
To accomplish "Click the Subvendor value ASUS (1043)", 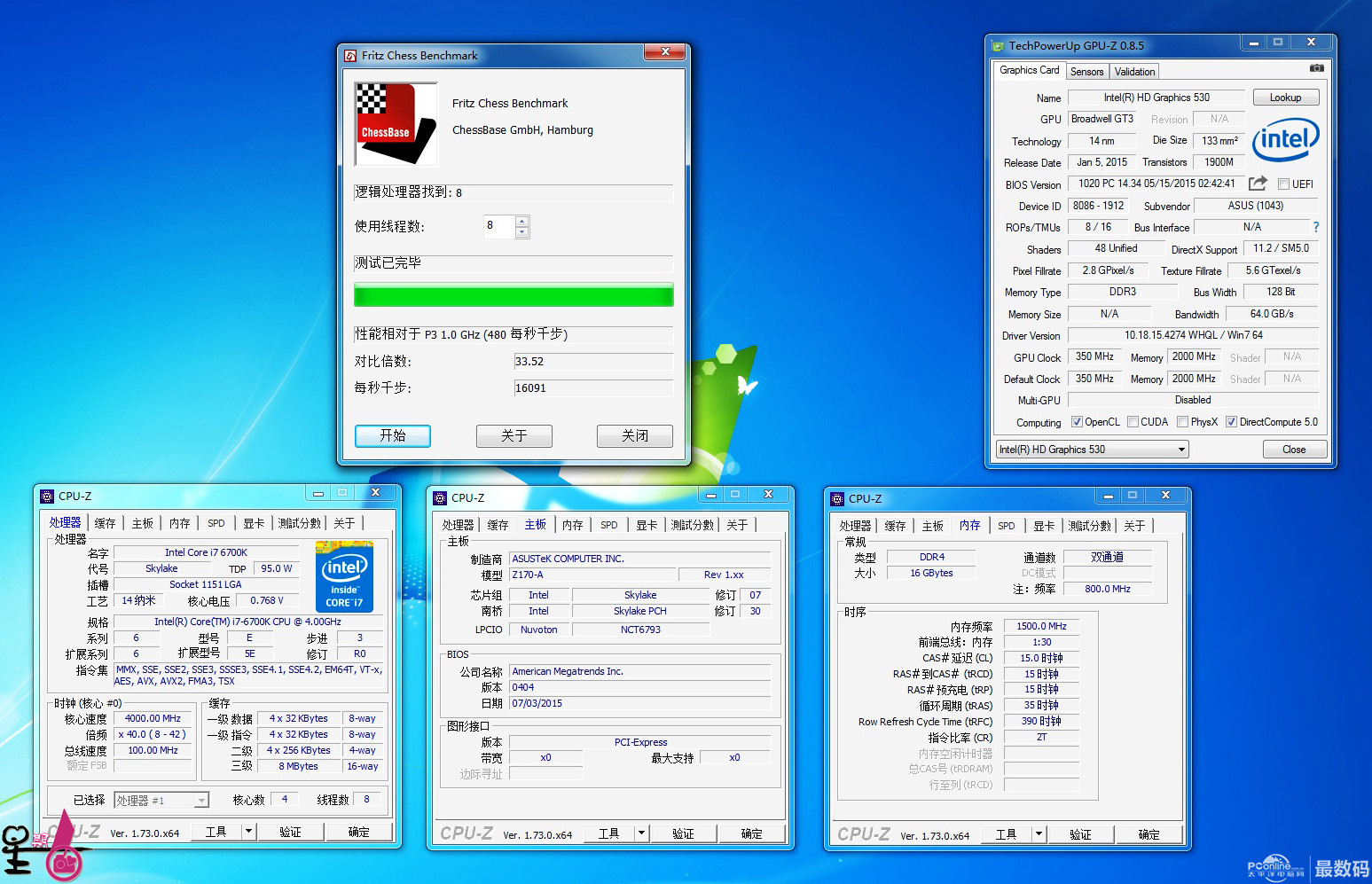I will [x=1255, y=206].
